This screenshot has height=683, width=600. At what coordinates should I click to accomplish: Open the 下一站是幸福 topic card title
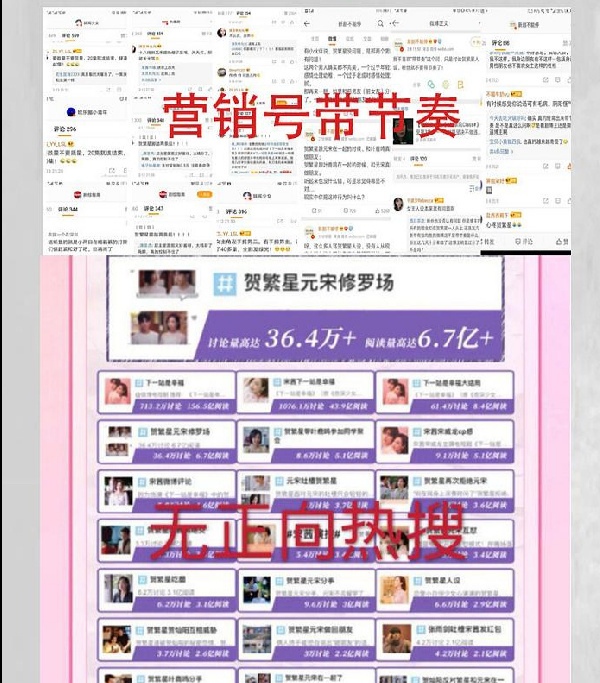[x=165, y=383]
